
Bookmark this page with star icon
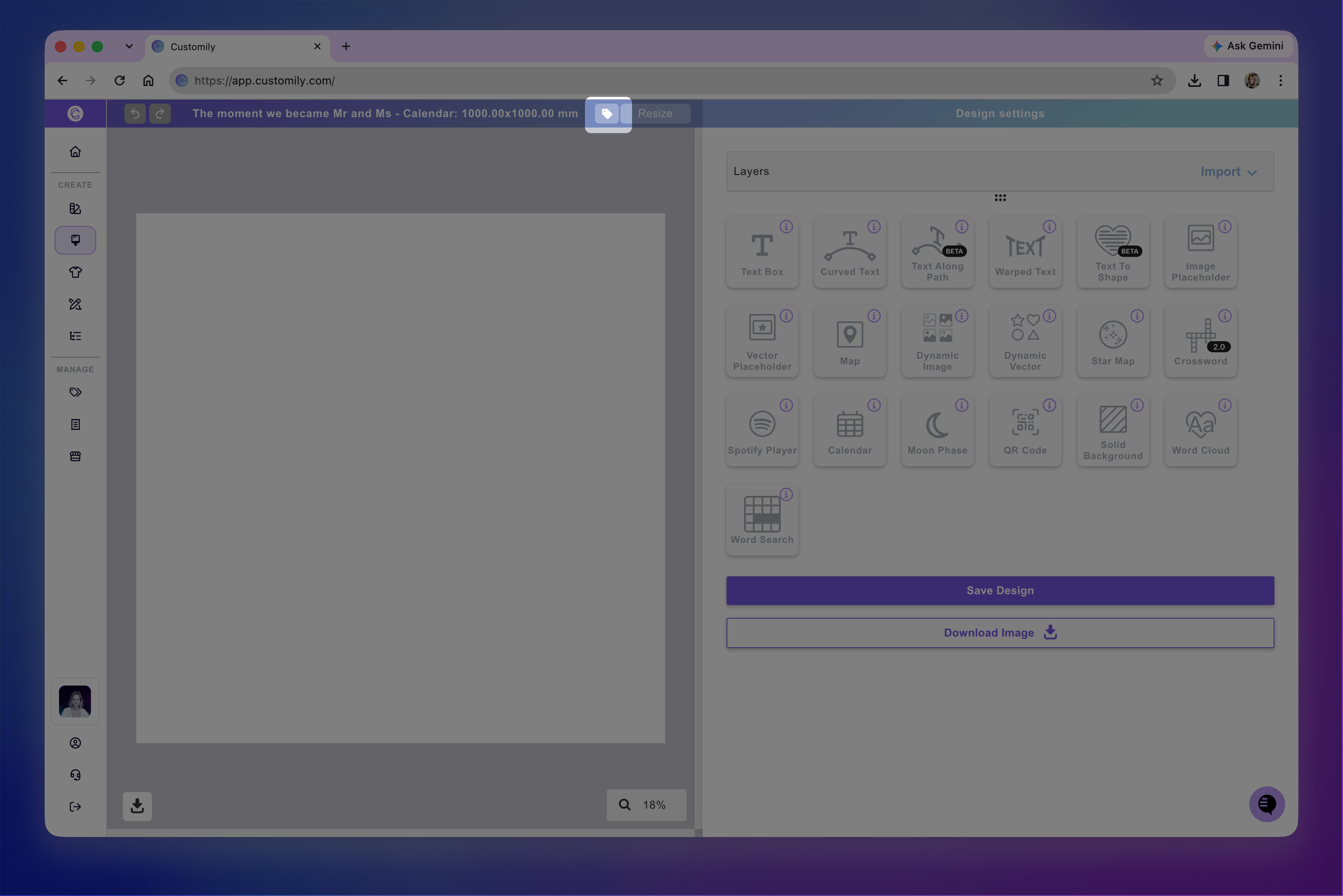[x=1157, y=81]
